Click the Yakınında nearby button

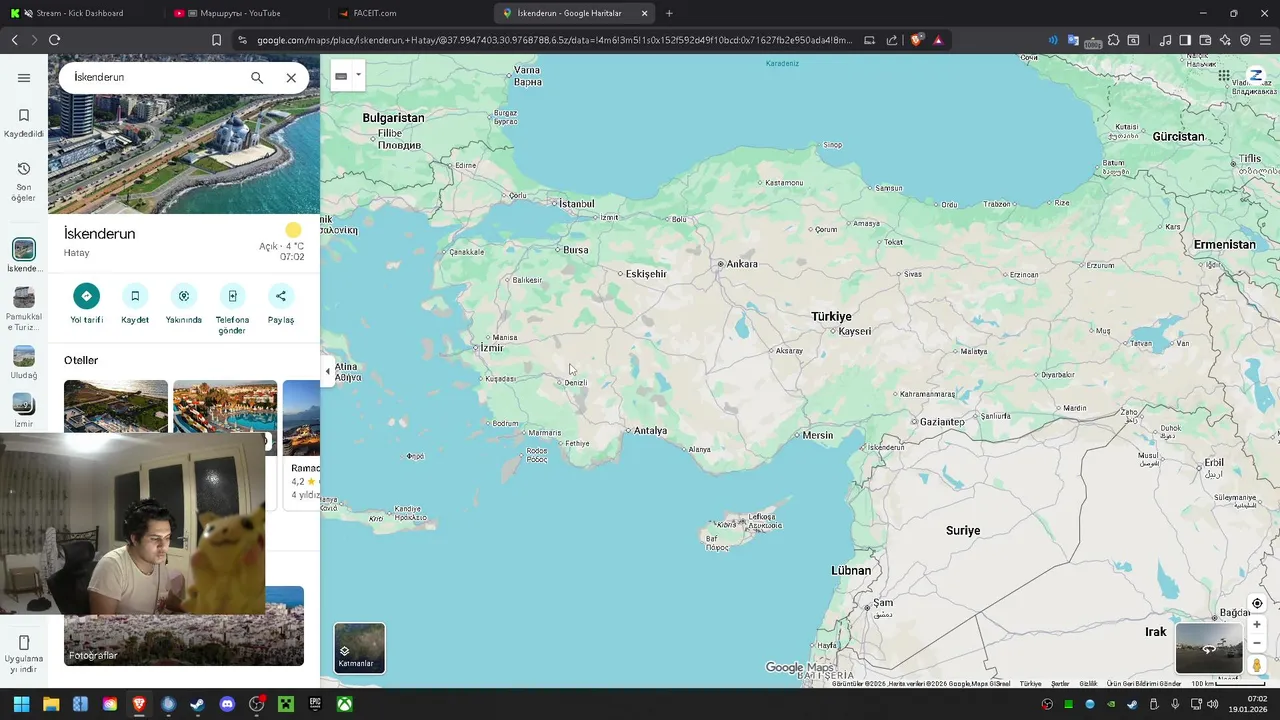(x=184, y=304)
